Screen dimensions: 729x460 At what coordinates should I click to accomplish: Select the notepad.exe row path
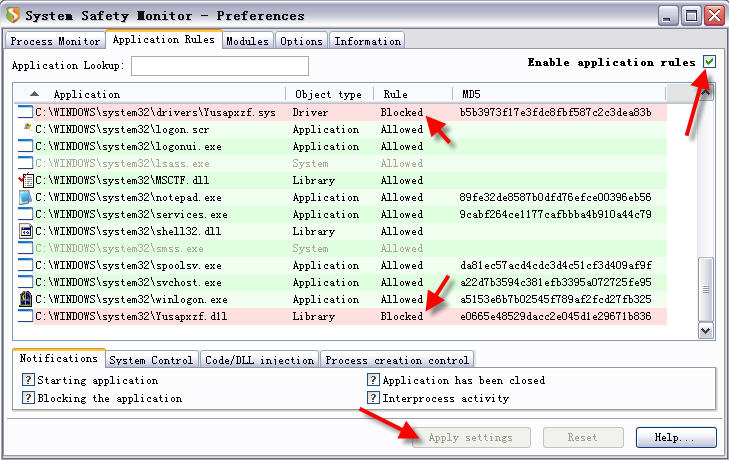click(x=128, y=197)
